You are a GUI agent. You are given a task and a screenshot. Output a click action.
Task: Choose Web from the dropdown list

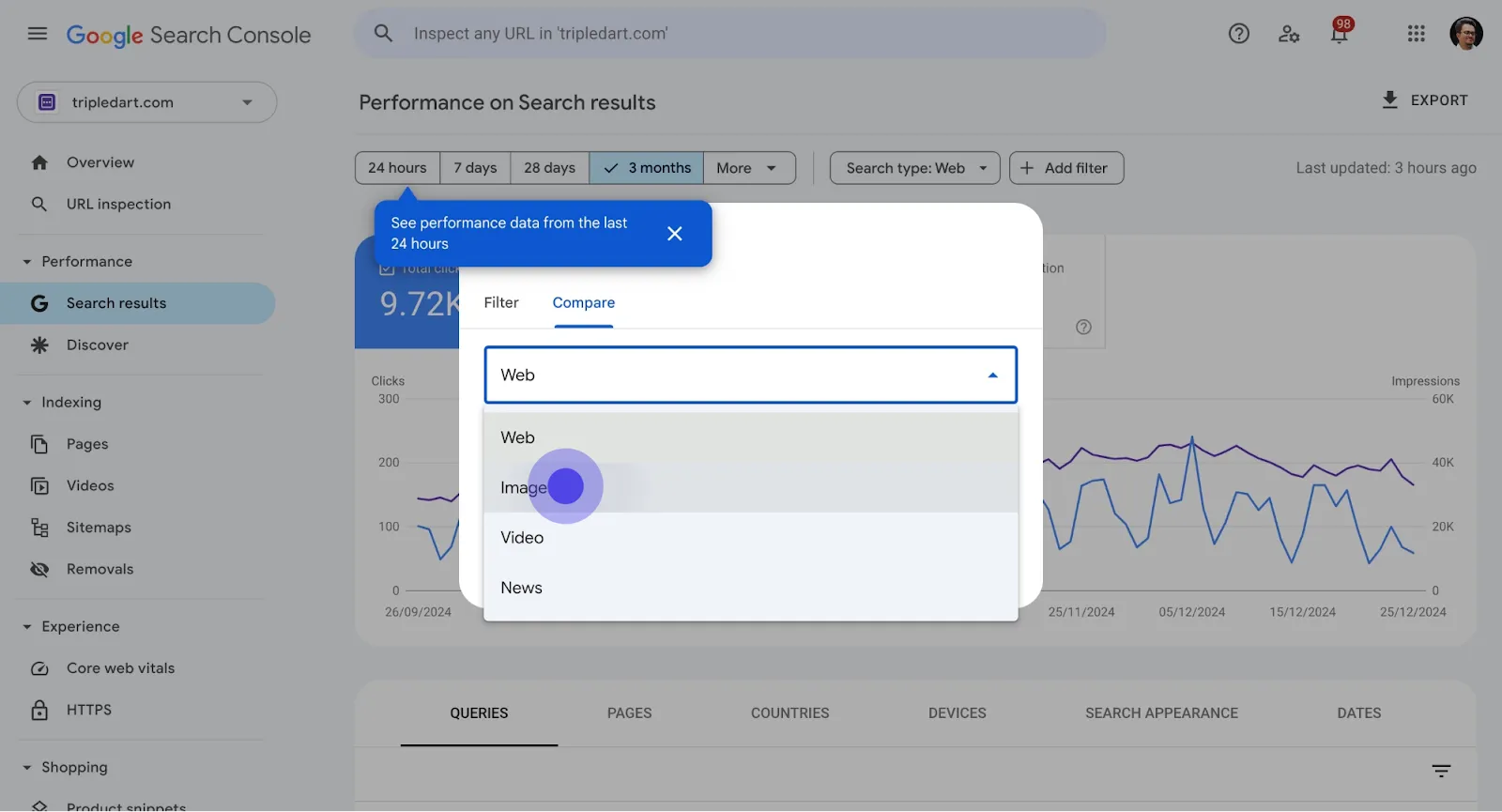pos(751,437)
